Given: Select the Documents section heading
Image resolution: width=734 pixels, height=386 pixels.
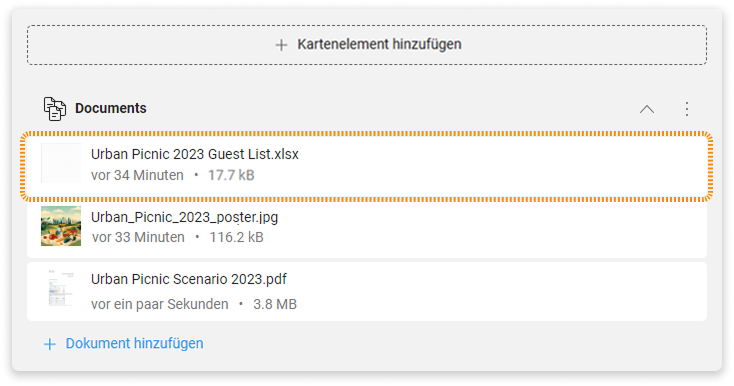Looking at the screenshot, I should 110,108.
